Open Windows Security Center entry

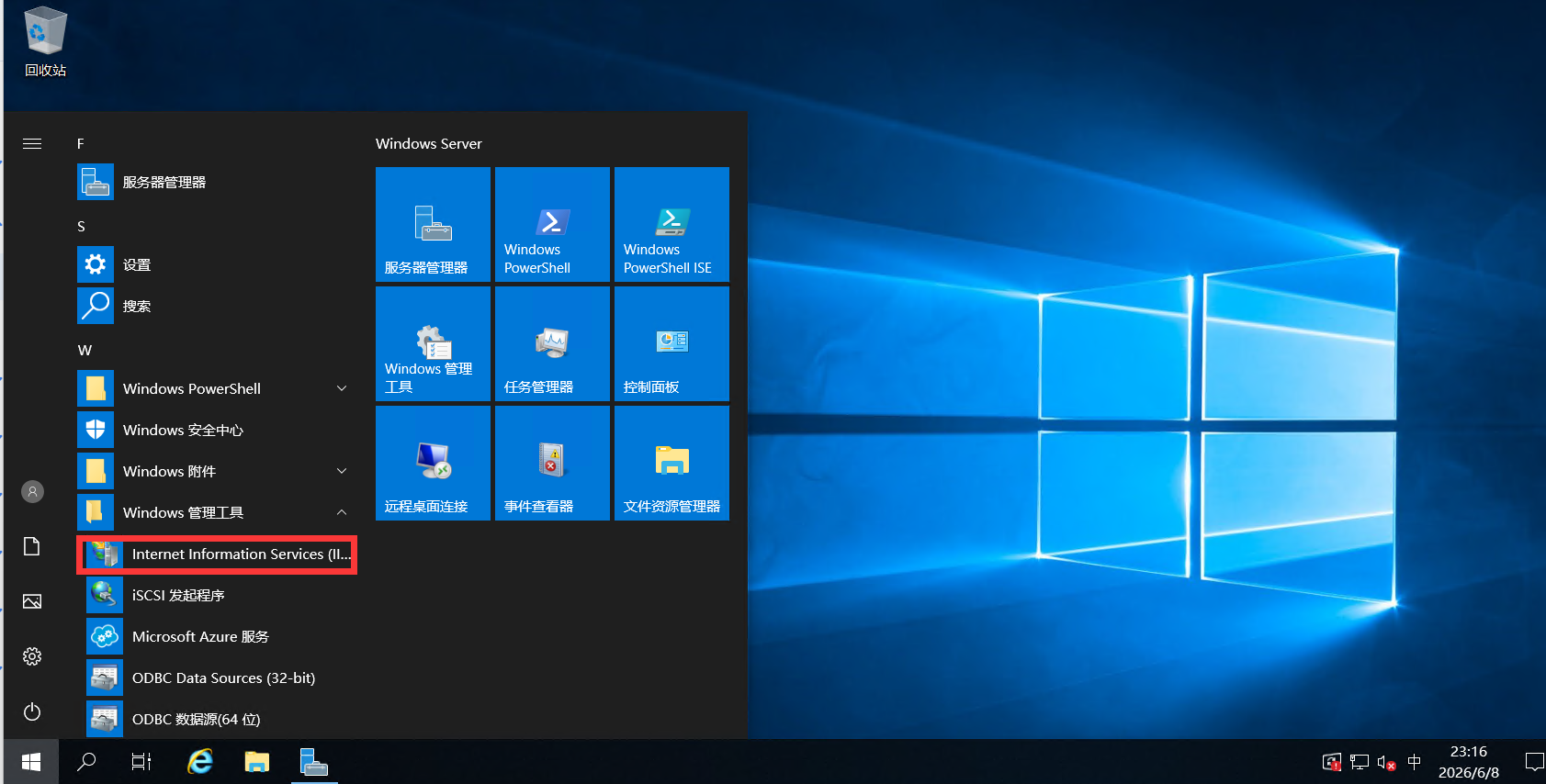click(215, 430)
